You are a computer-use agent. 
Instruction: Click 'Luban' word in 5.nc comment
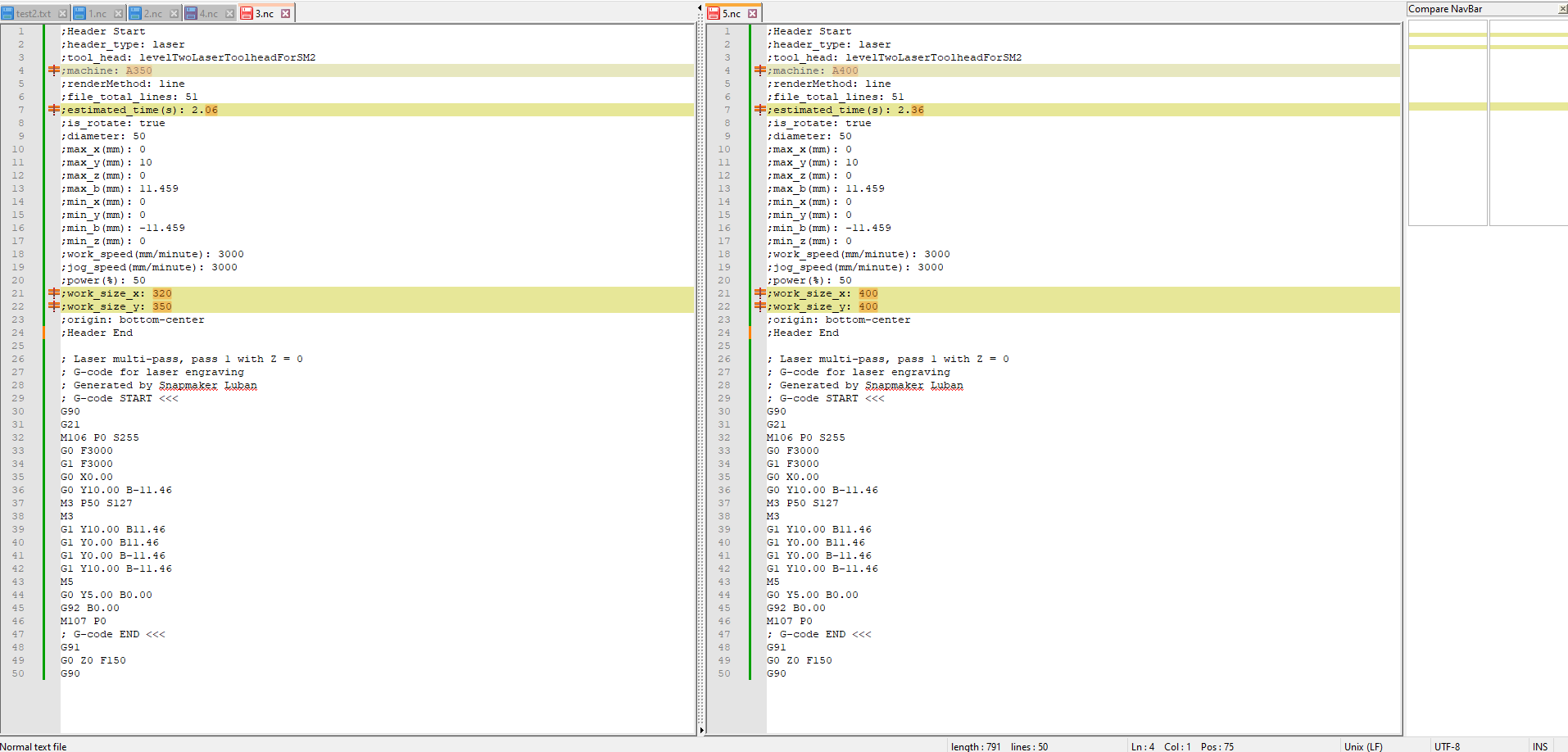(947, 385)
